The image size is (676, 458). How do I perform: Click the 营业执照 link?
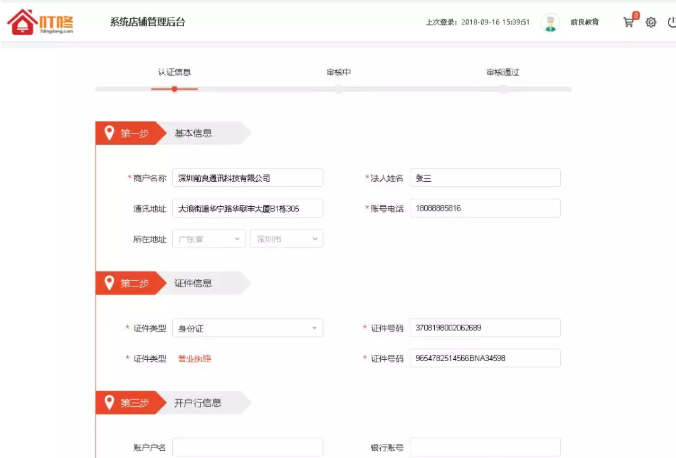194,358
